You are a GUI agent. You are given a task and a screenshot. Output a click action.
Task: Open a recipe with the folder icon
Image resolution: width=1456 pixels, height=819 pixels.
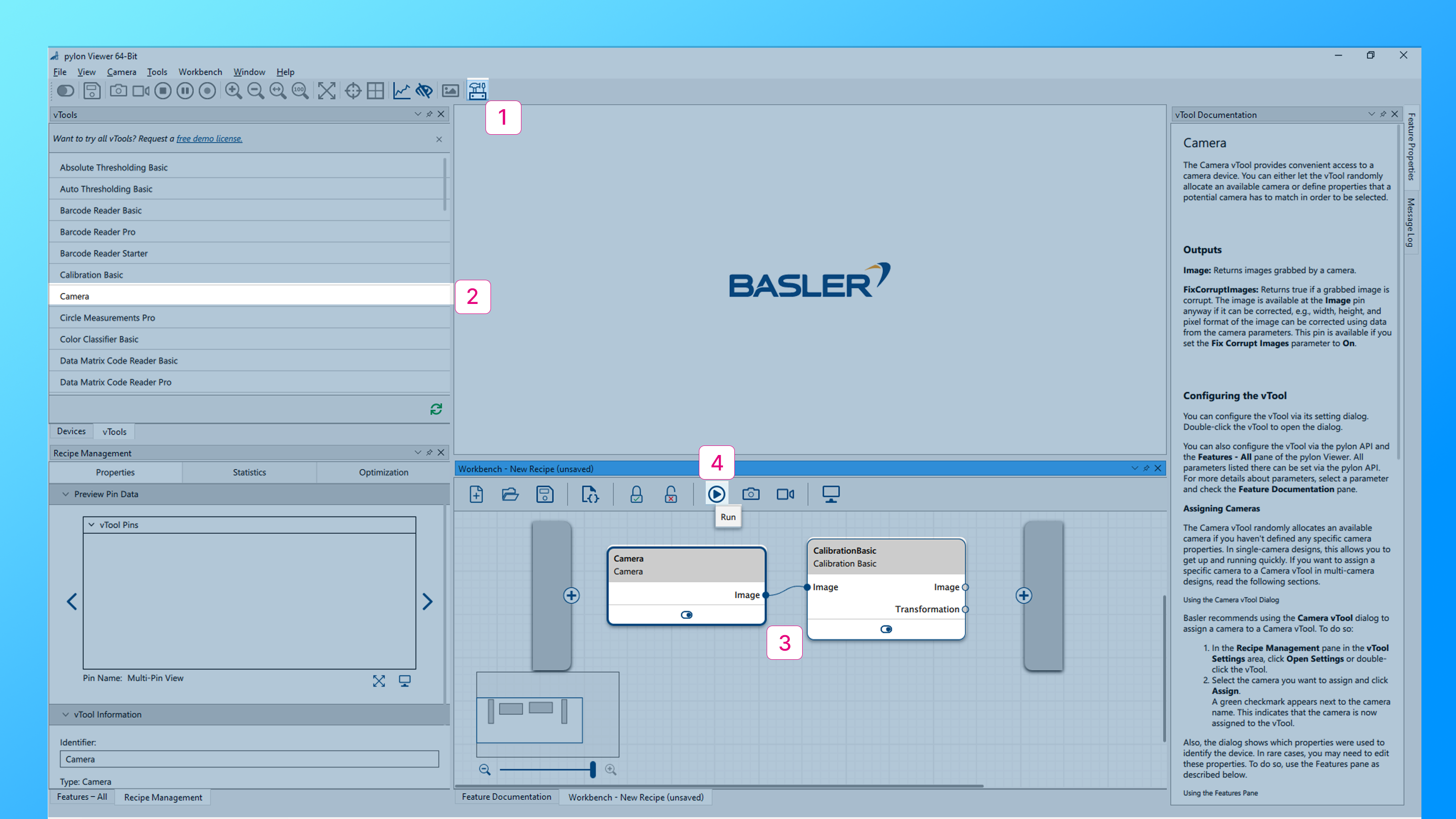pyautogui.click(x=510, y=494)
